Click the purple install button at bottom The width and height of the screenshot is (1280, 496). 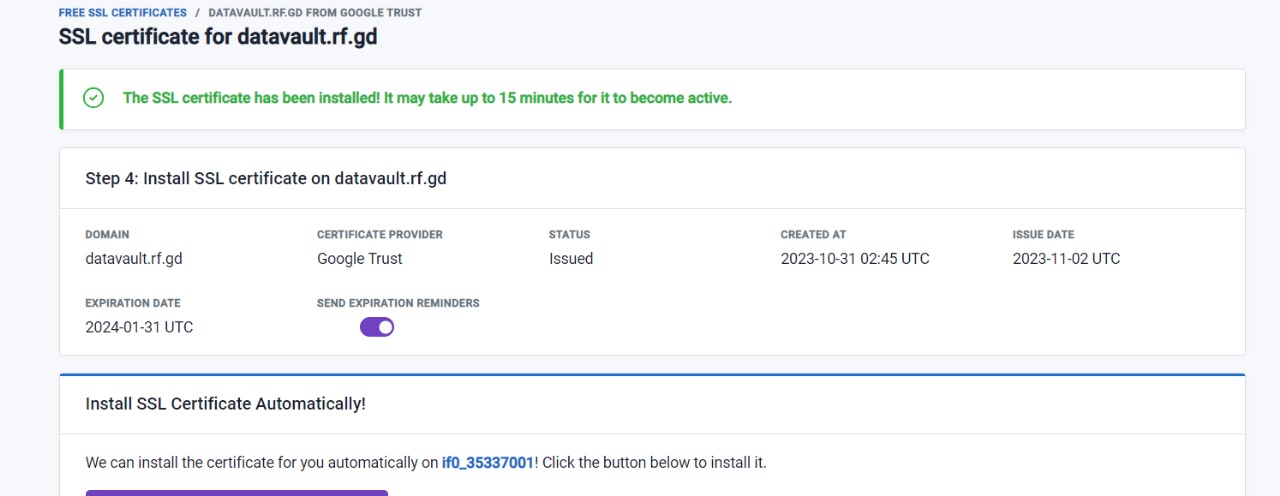tap(237, 492)
